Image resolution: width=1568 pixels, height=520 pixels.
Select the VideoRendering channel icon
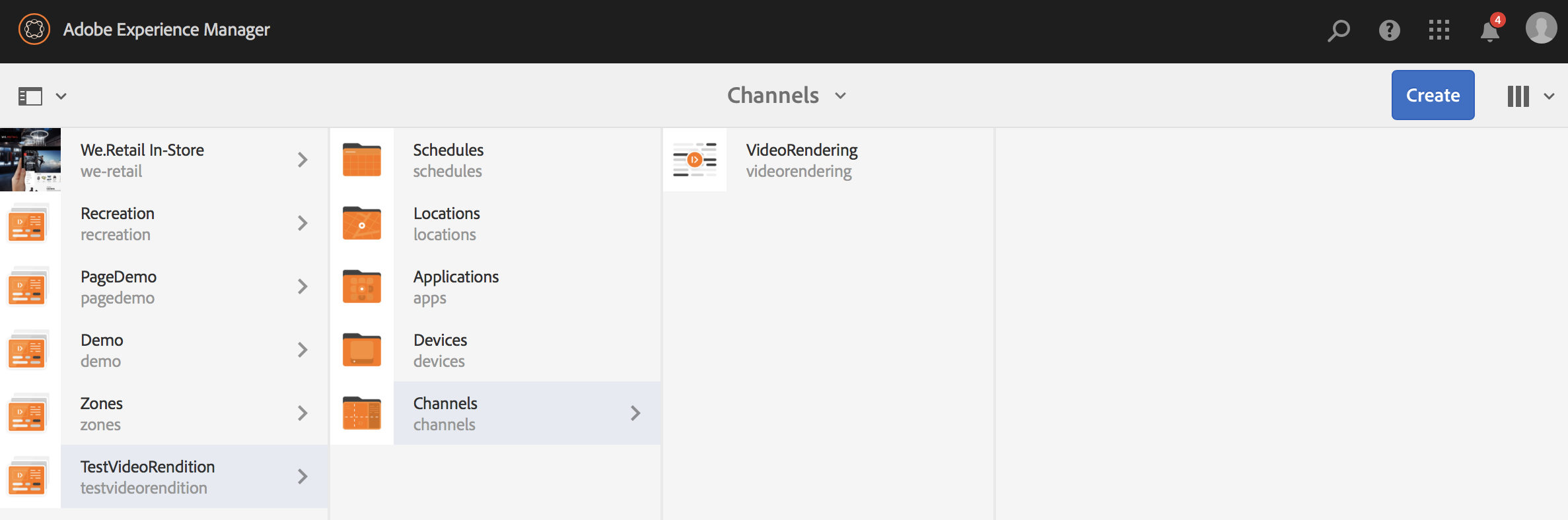point(695,160)
